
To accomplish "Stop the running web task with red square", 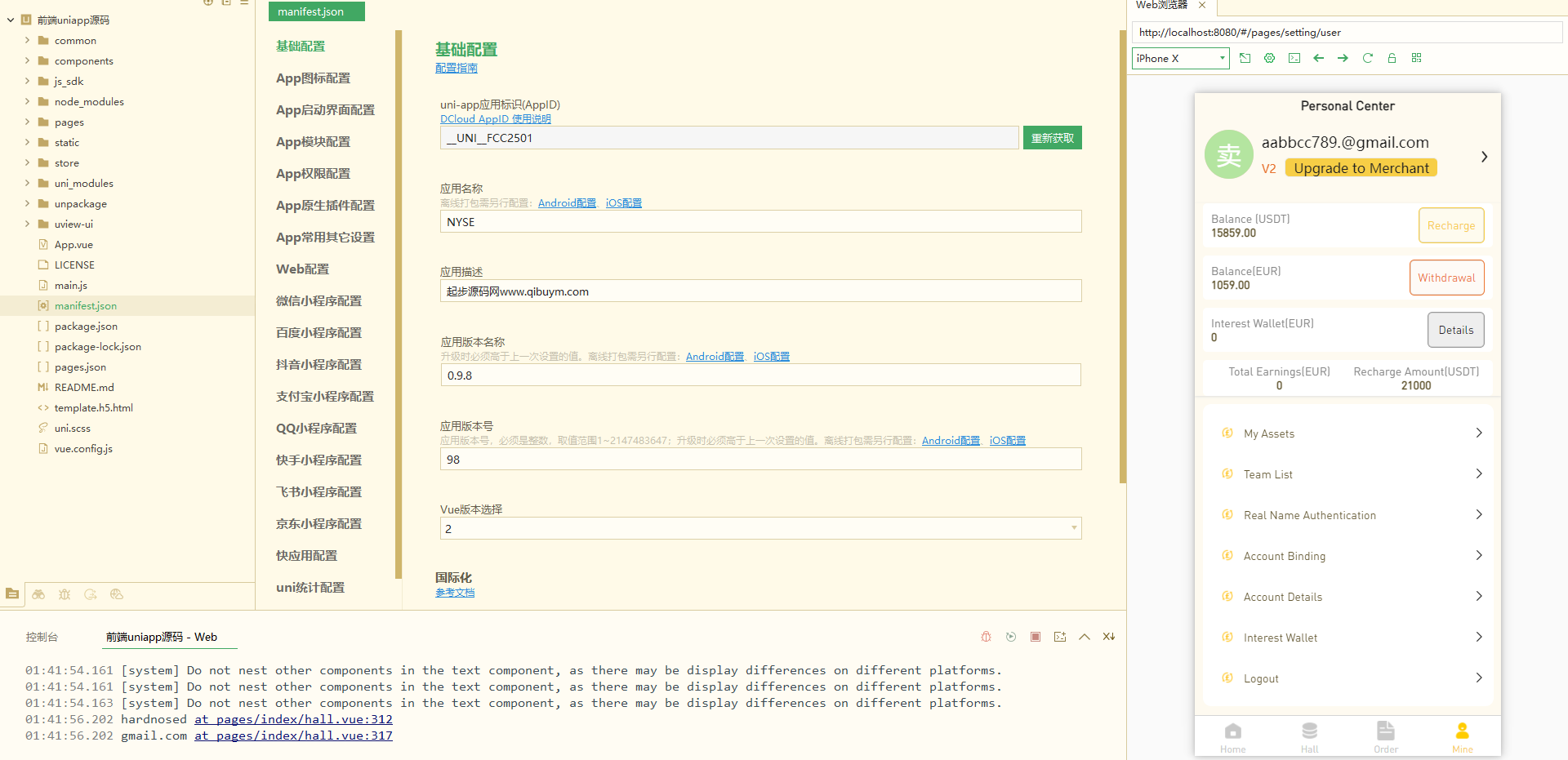I will pyautogui.click(x=1035, y=637).
